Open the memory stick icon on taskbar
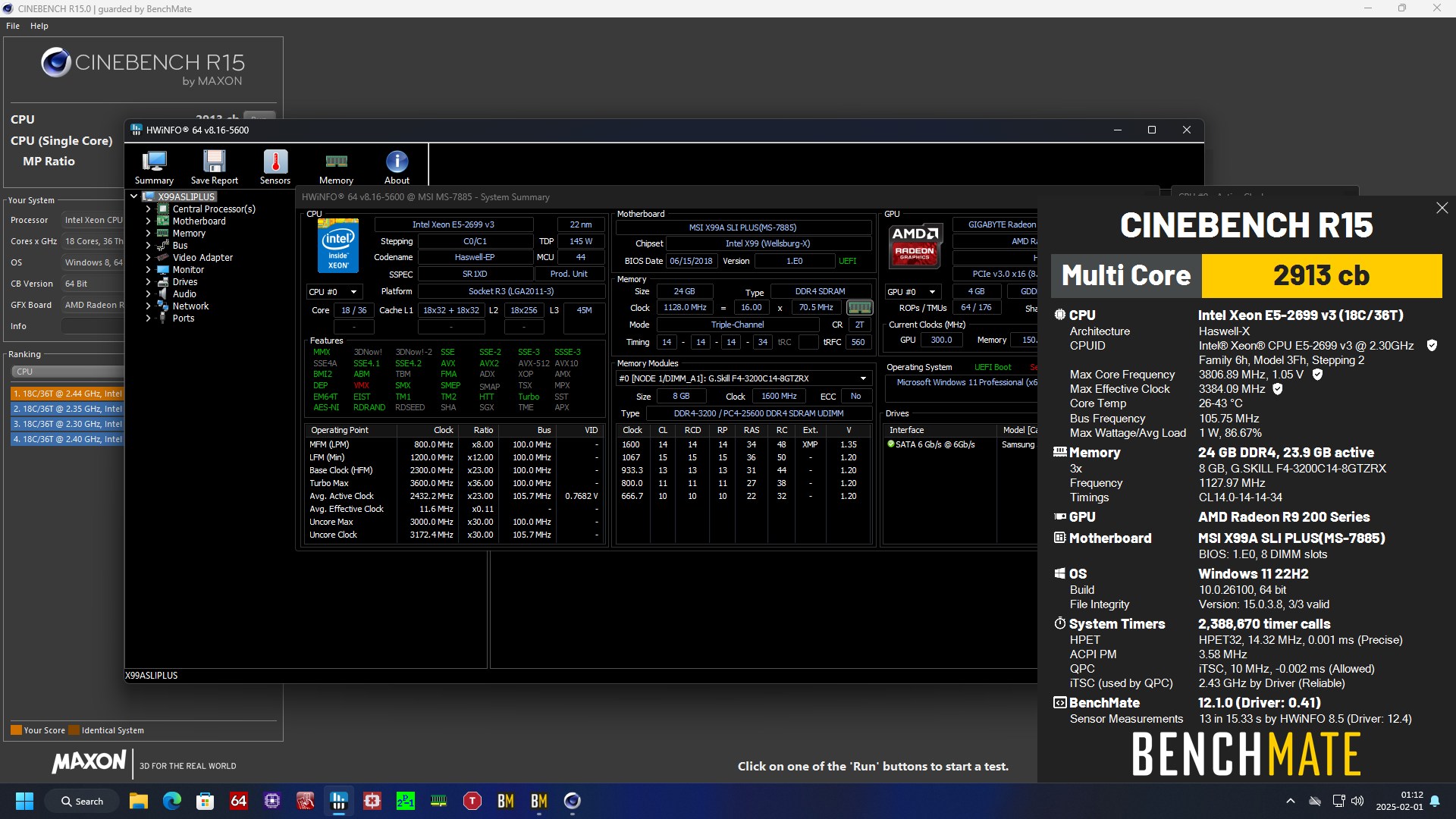Viewport: 1456px width, 819px height. [x=439, y=801]
